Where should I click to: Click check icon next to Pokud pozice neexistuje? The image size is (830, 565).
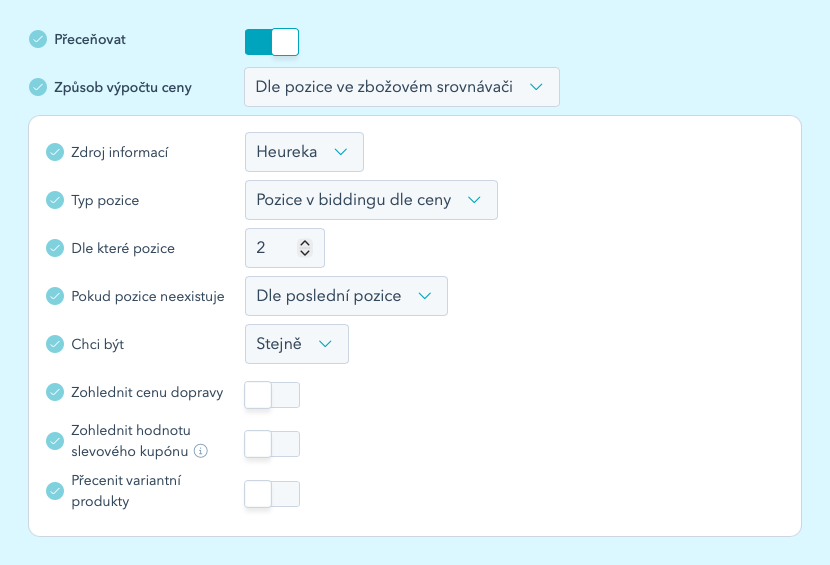tap(55, 296)
